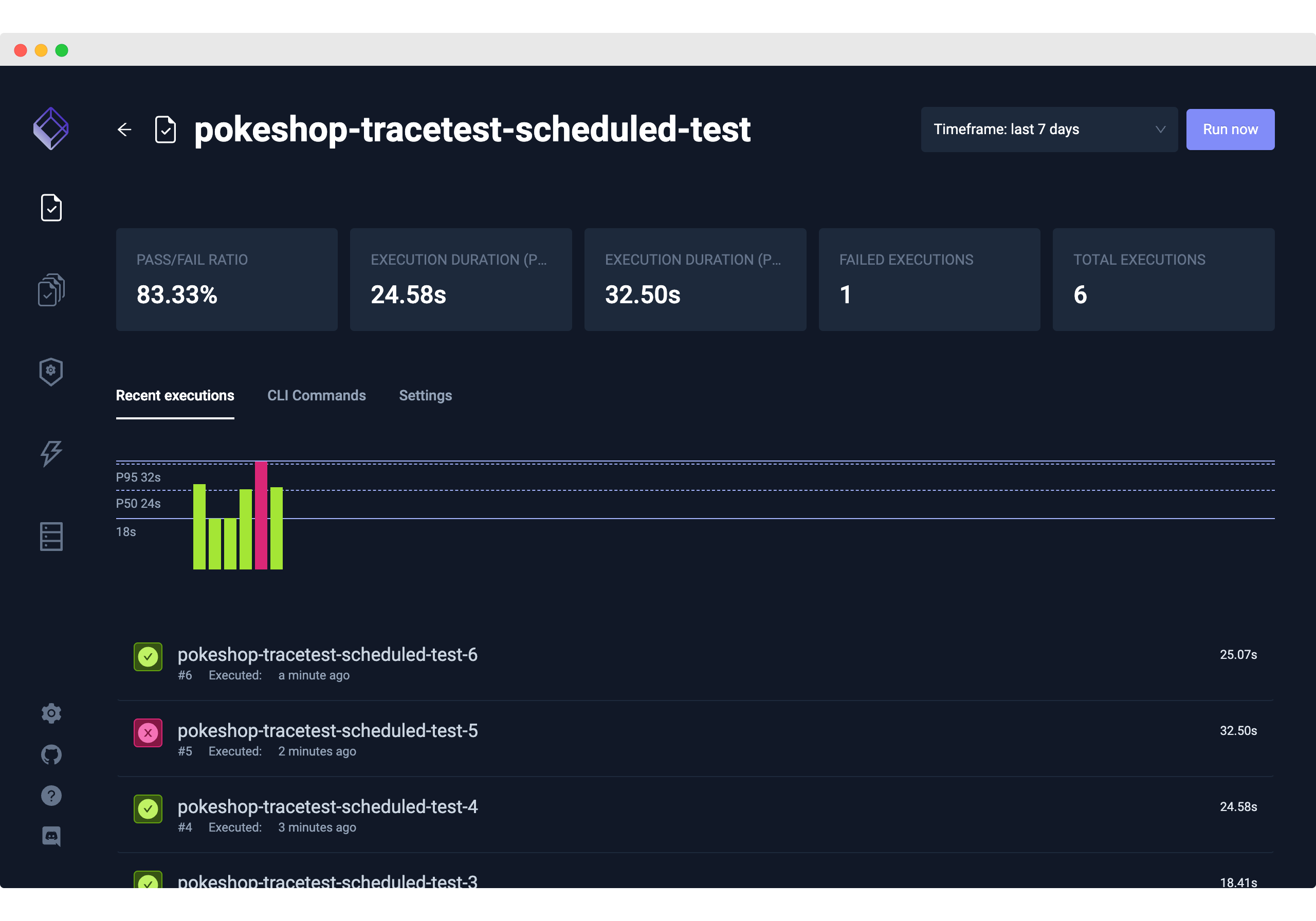Click the failing status icon on test-5
This screenshot has width=1316, height=921.
pyautogui.click(x=148, y=733)
